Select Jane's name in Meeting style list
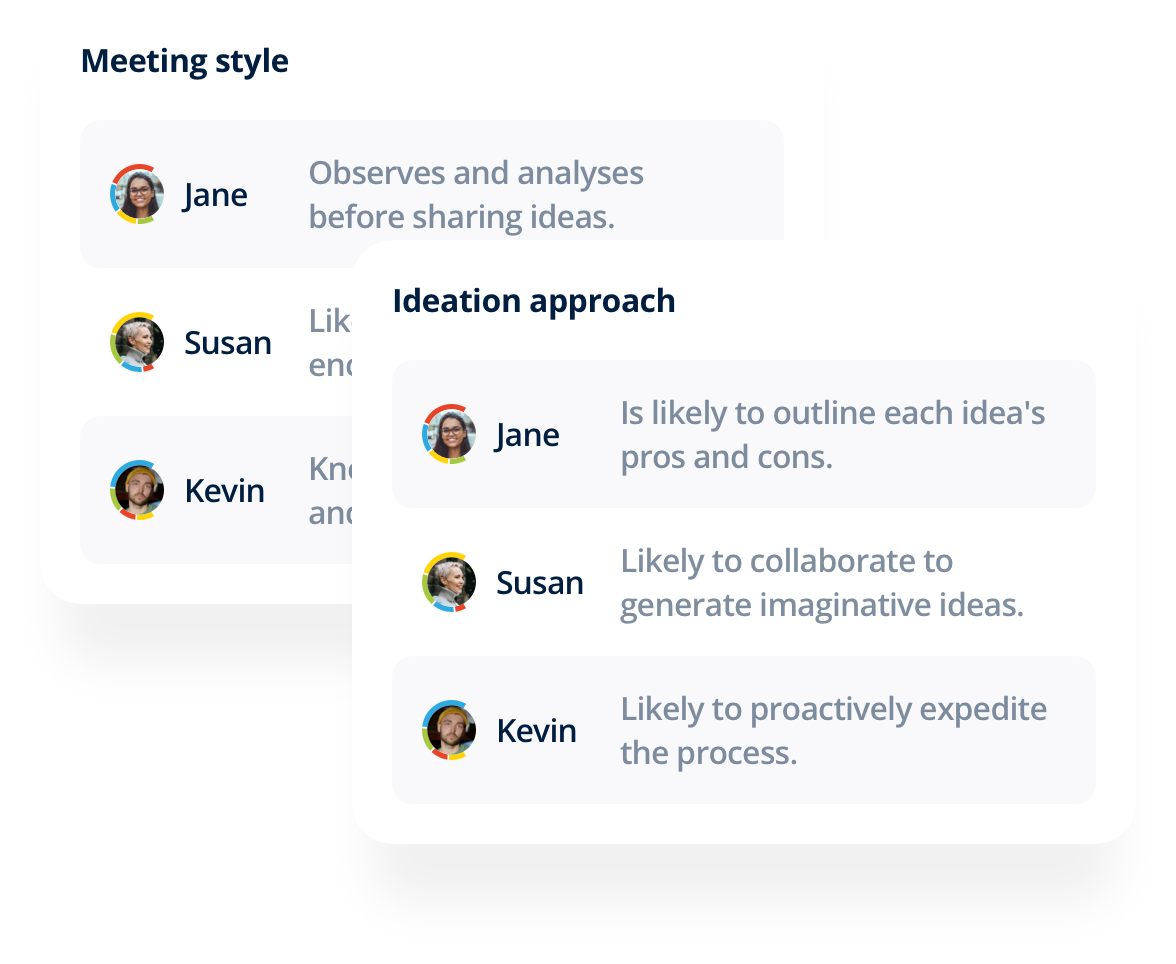Image resolution: width=1176 pixels, height=964 pixels. pos(215,196)
